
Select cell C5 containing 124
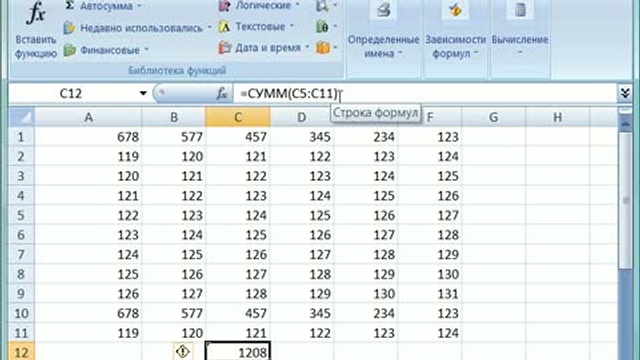(238, 215)
